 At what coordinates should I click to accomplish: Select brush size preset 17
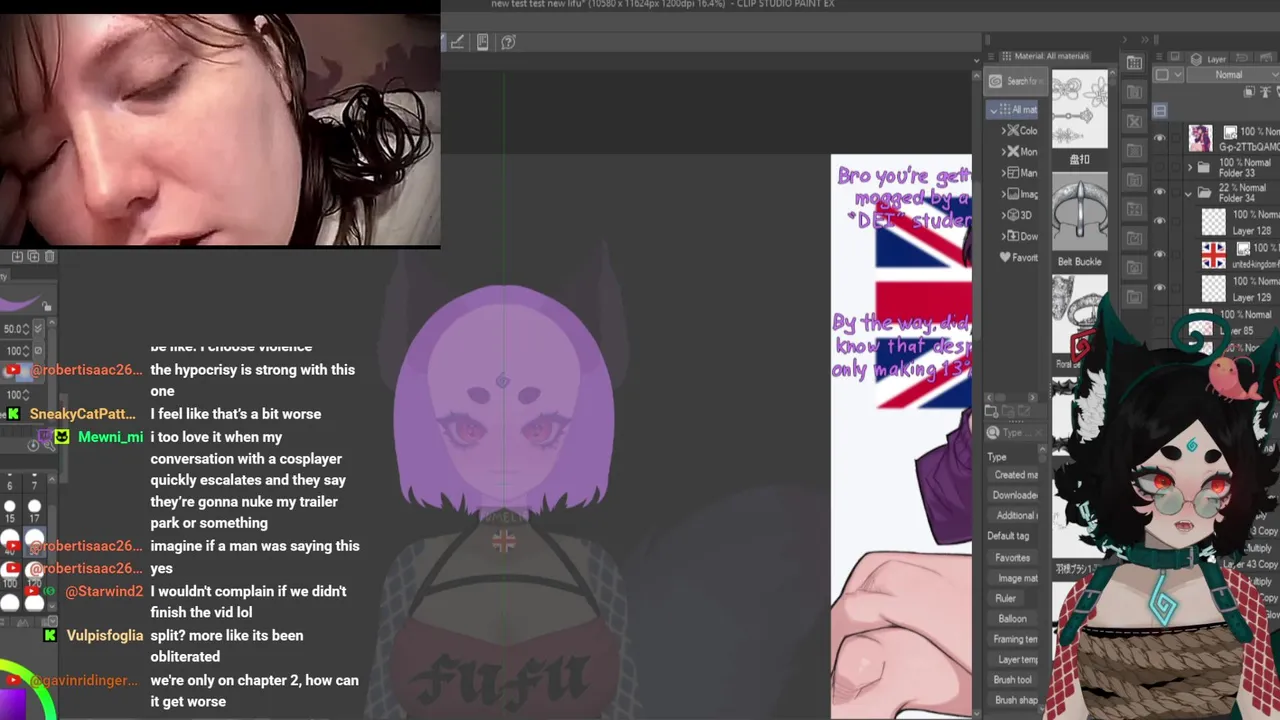(x=34, y=512)
